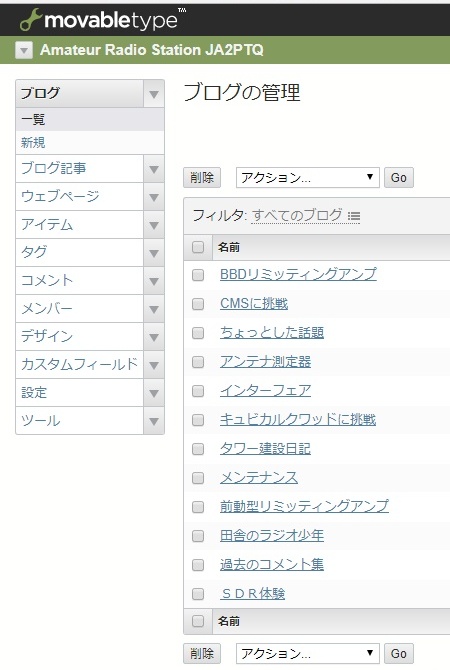Open the すべてのブログ filter link
This screenshot has width=450, height=670.
click(297, 215)
